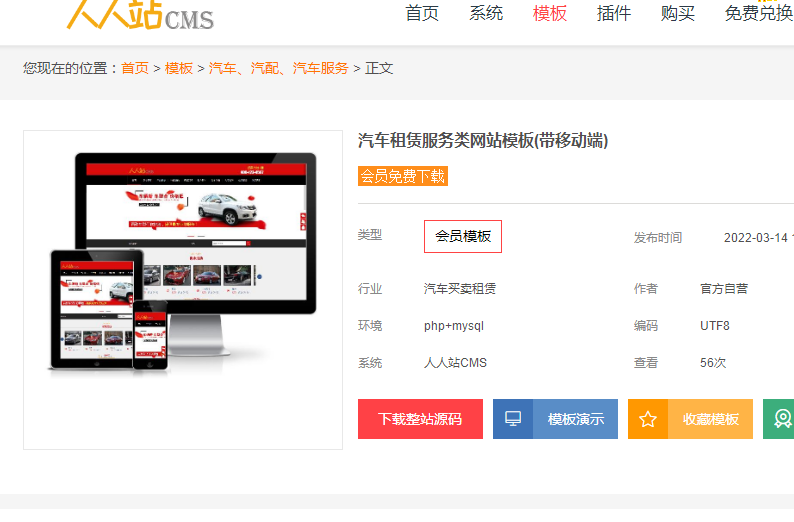Open the 插件 navigation item

point(614,13)
